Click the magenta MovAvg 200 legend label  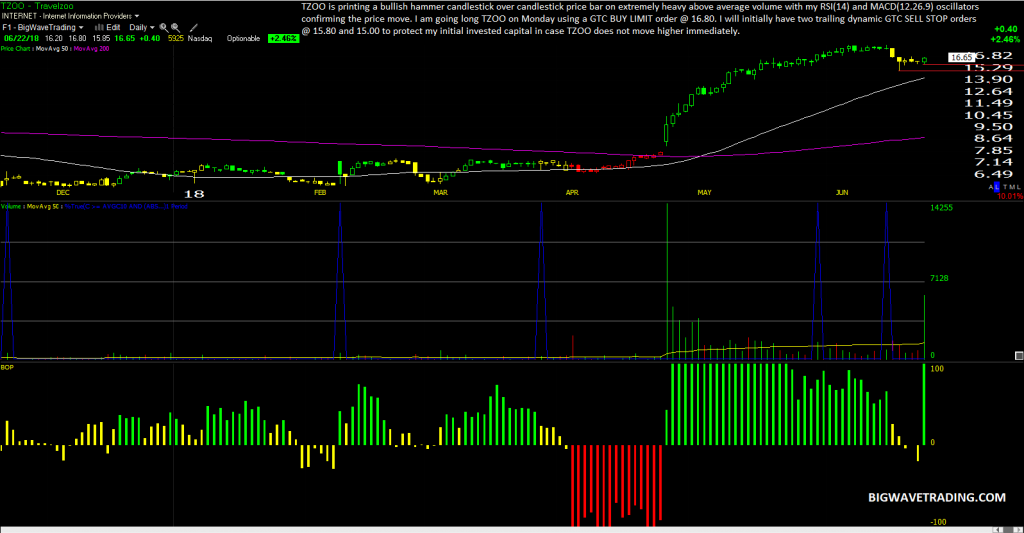(x=91, y=49)
